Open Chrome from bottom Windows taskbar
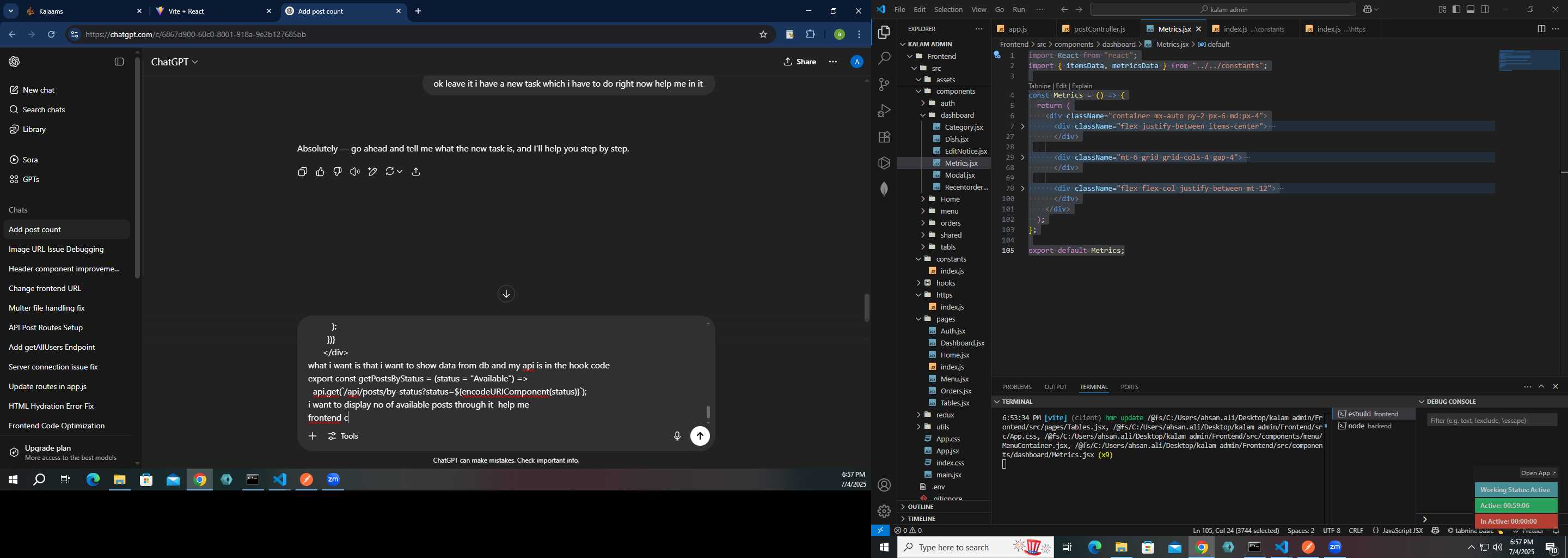Screen dimensions: 1568x558 (1202, 548)
